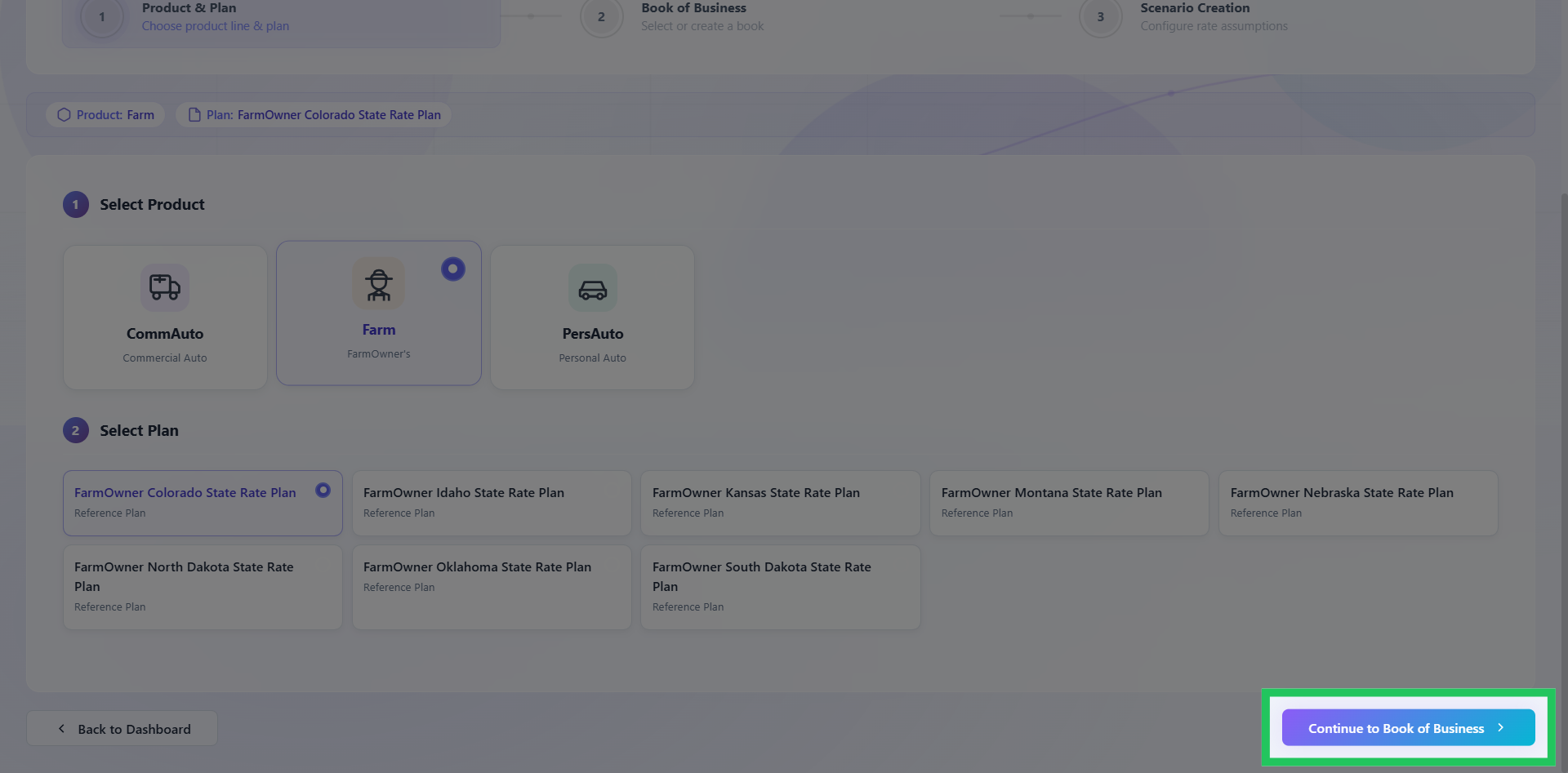Select FarmOwner North Dakota State Rate Plan

203,587
